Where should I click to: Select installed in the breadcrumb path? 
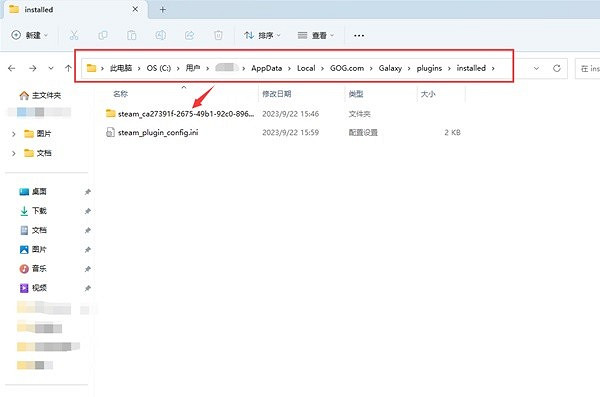click(x=471, y=68)
